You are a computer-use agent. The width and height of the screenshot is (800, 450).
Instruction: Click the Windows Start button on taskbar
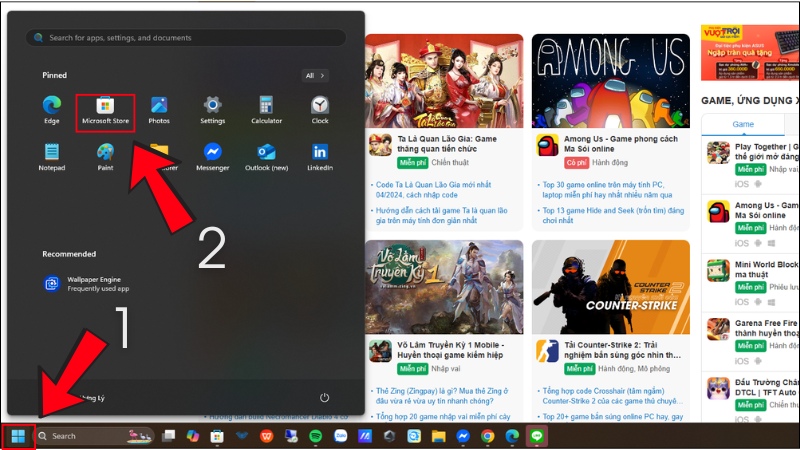click(x=18, y=436)
